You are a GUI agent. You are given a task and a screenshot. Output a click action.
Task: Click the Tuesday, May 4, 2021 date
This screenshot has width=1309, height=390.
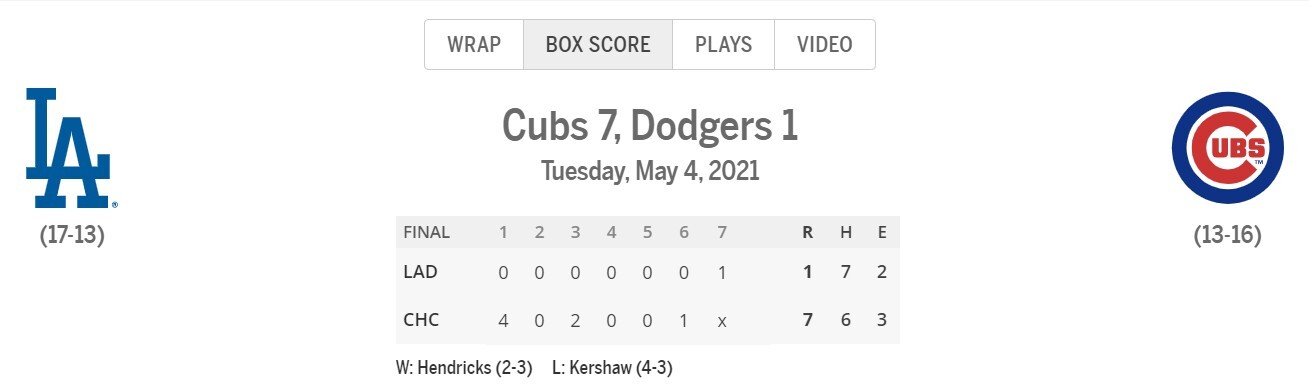coord(650,171)
